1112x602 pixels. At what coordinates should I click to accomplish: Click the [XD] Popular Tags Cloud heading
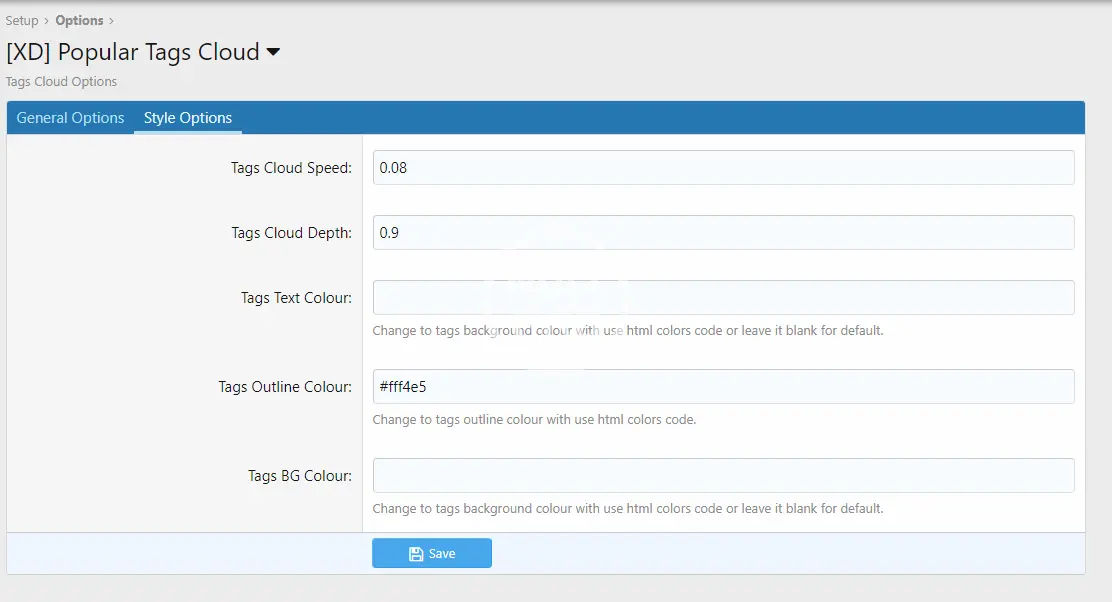coord(133,53)
